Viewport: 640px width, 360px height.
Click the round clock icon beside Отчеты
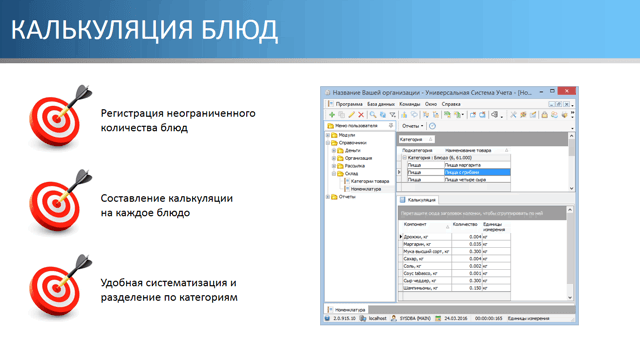coord(433,126)
